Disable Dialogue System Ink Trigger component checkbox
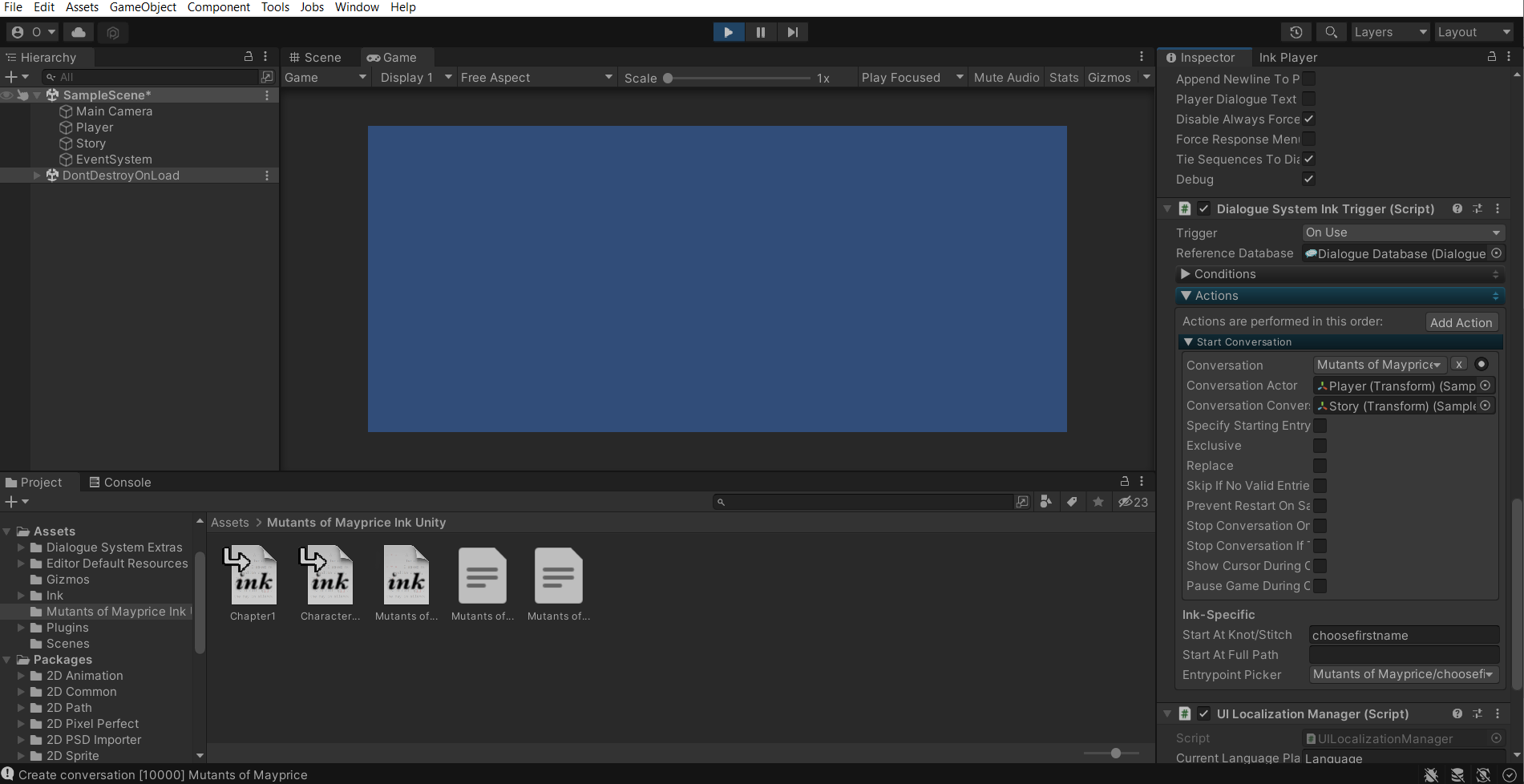The width and height of the screenshot is (1524, 784). 1203,208
